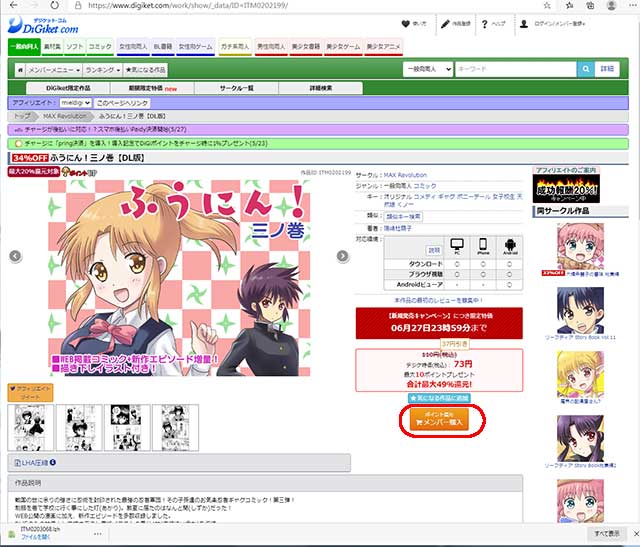Image resolution: width=640 pixels, height=547 pixels.
Task: Open 詳細検索 in the sub navigation
Action: [321, 88]
